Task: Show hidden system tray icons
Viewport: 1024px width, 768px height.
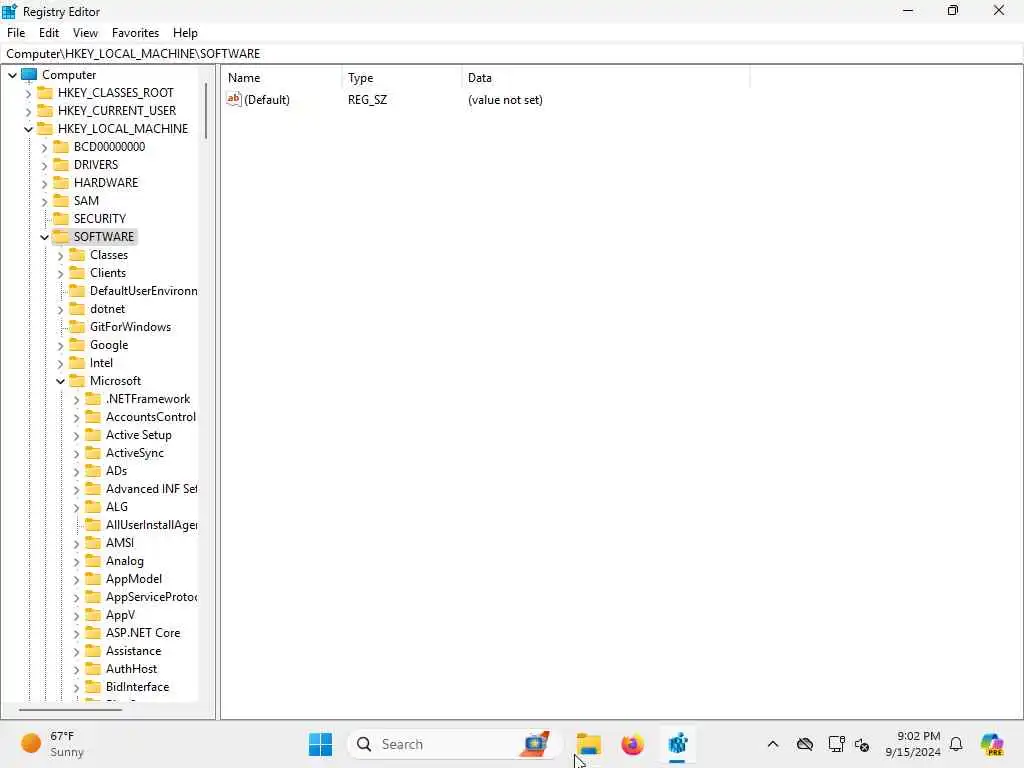Action: click(x=773, y=744)
